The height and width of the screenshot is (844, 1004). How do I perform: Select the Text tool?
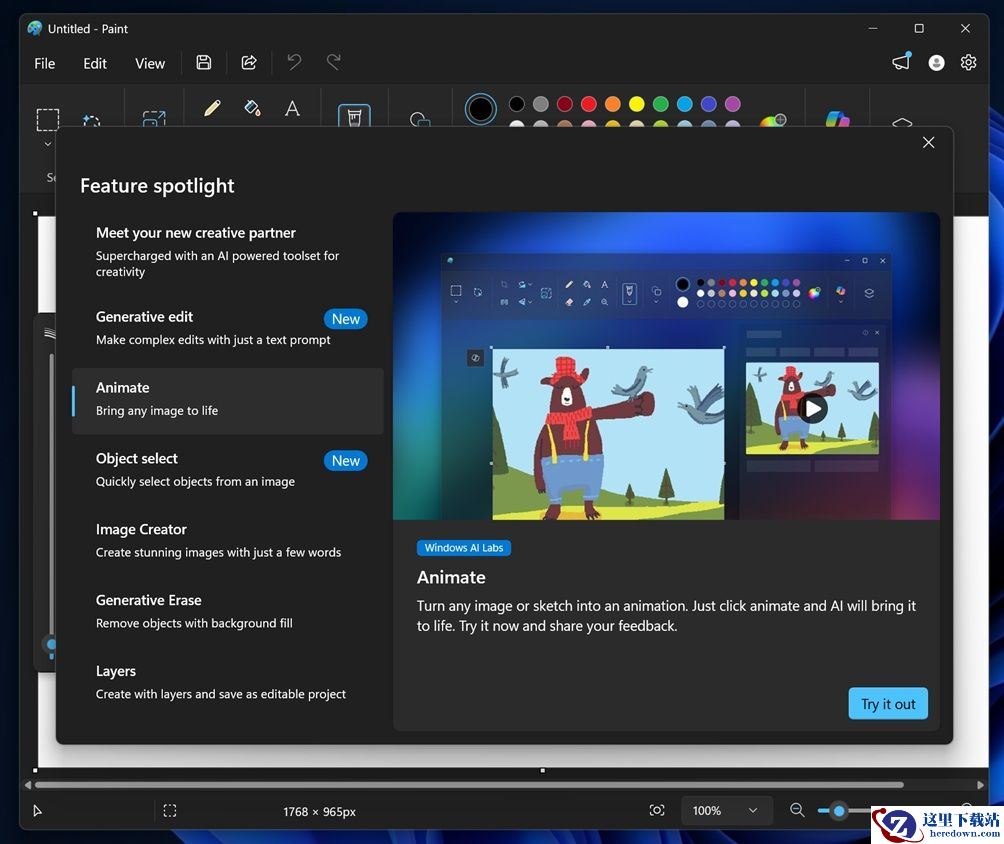(292, 108)
